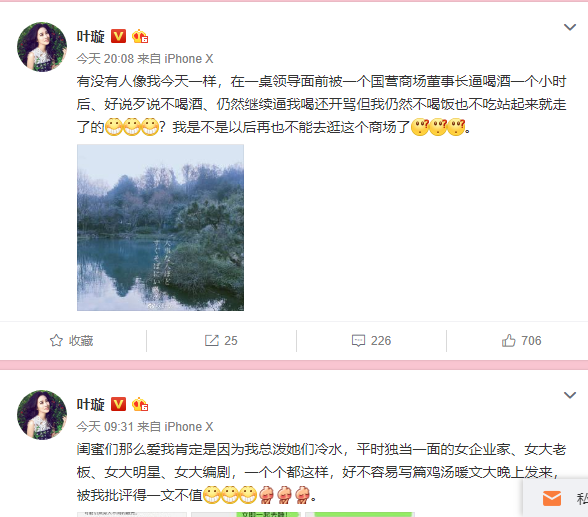Open first post timestamp 今天 20:08

[x=105, y=59]
